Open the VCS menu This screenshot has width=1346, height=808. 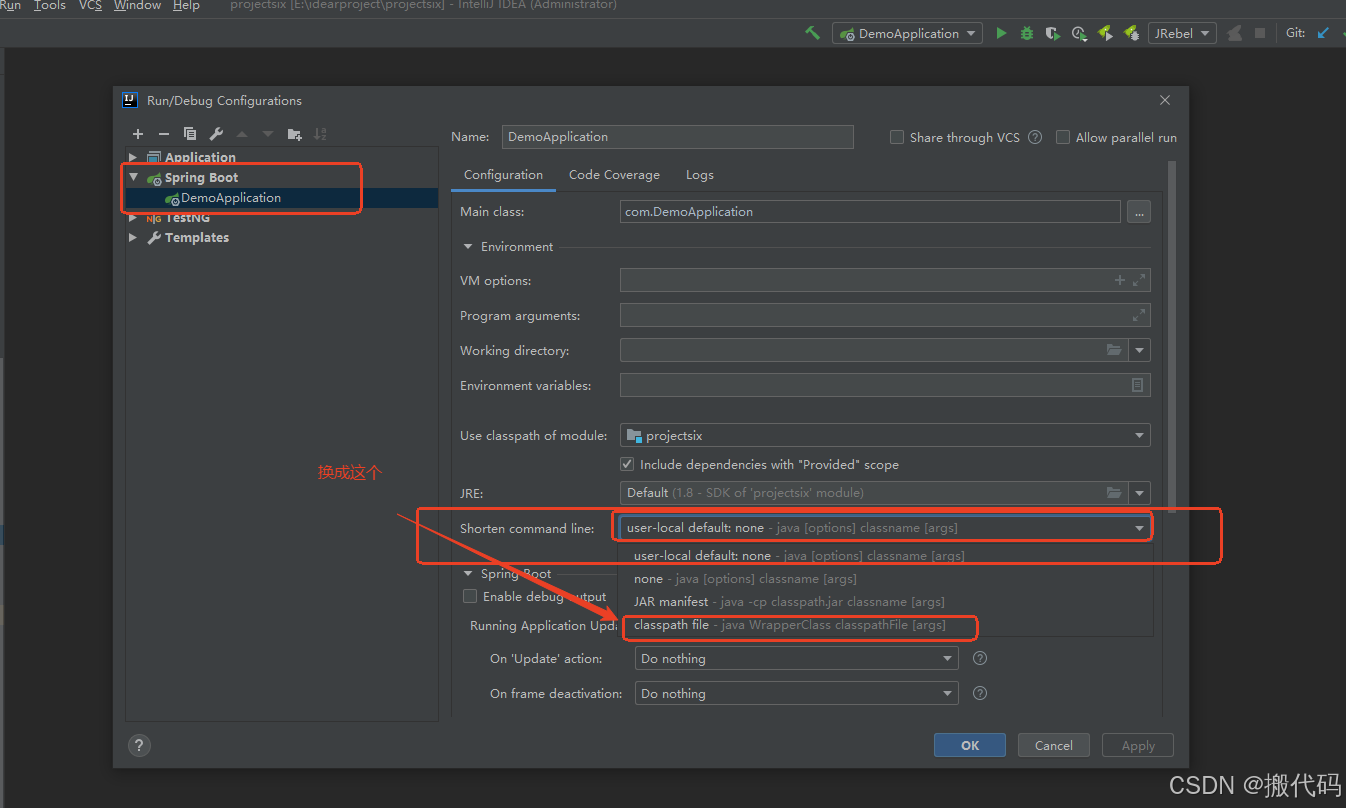click(90, 6)
